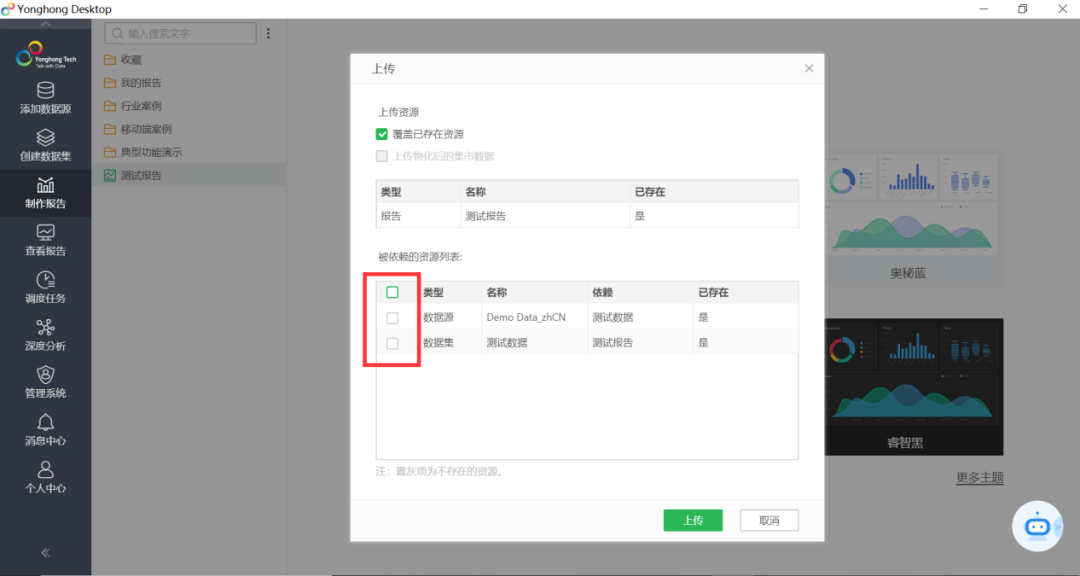This screenshot has height=576, width=1080.
Task: Collapse the left sidebar with the « arrow
Action: click(x=45, y=552)
